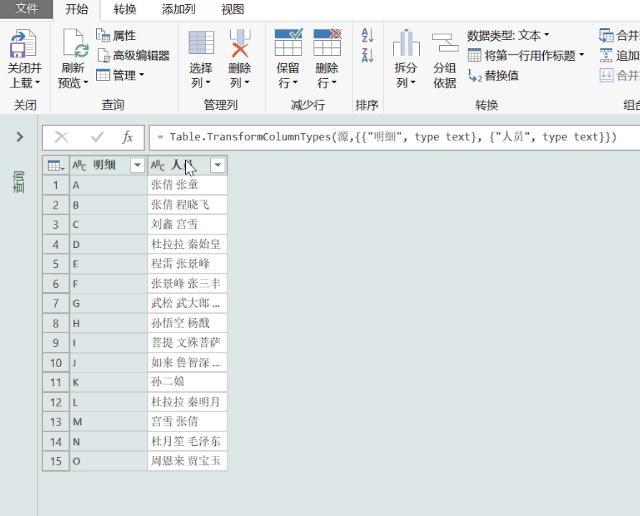This screenshot has height=516, width=640.
Task: Click cell 杜拉拉 秦始皇
Action: 187,245
